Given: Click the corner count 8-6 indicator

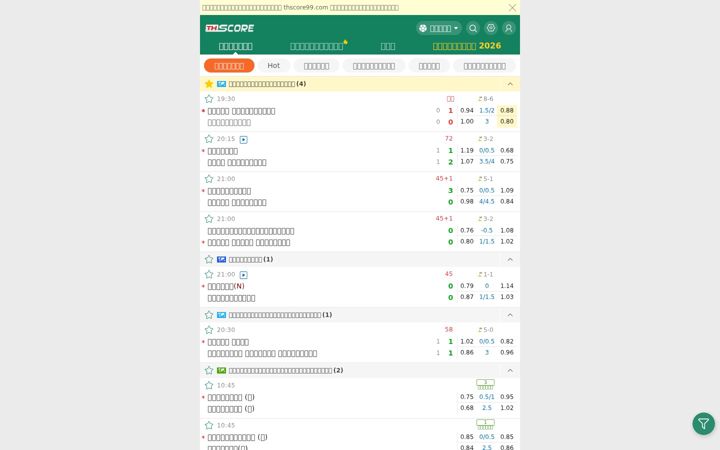Looking at the screenshot, I should tap(485, 99).
